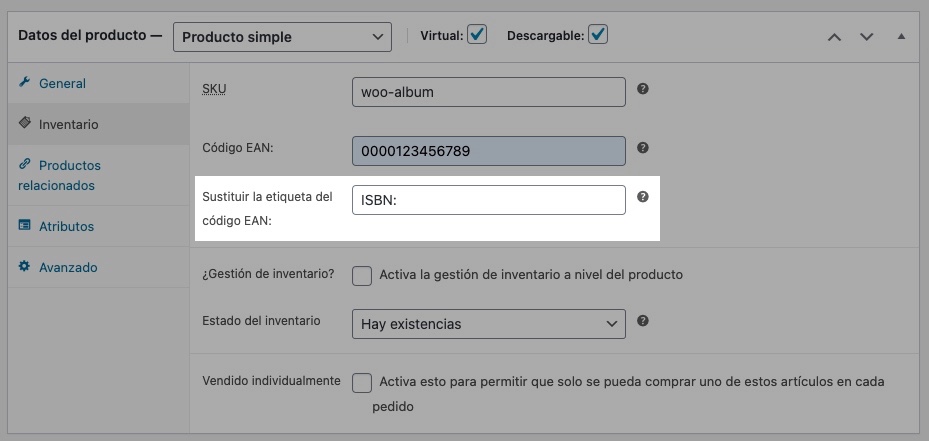Open the Atributos tab

pos(66,226)
